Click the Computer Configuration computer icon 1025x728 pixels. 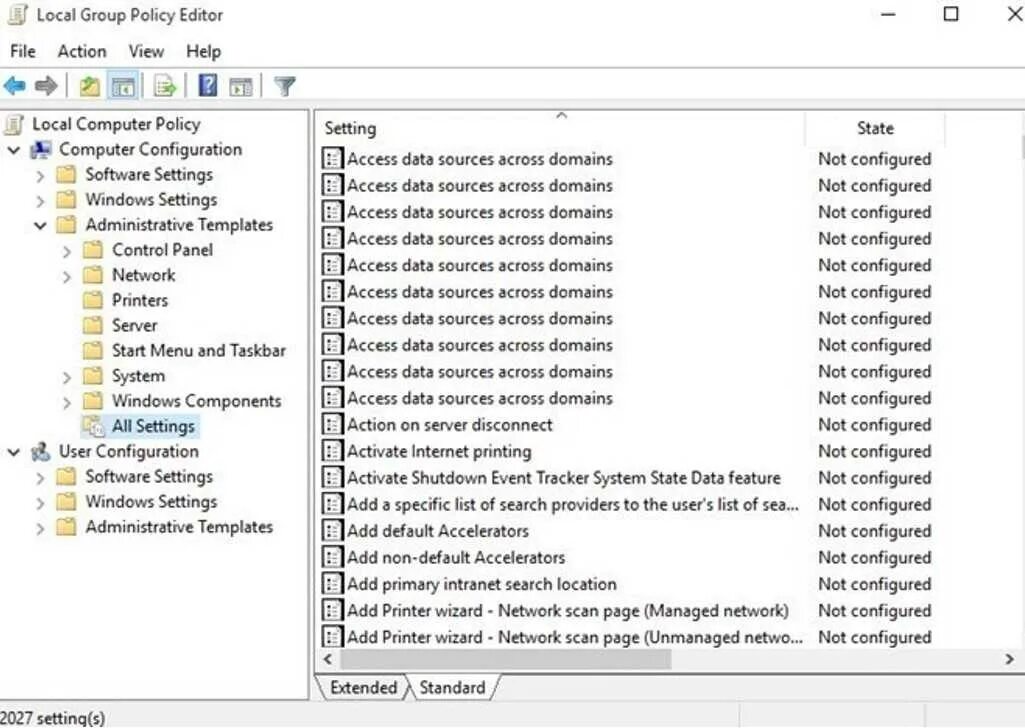[41, 150]
